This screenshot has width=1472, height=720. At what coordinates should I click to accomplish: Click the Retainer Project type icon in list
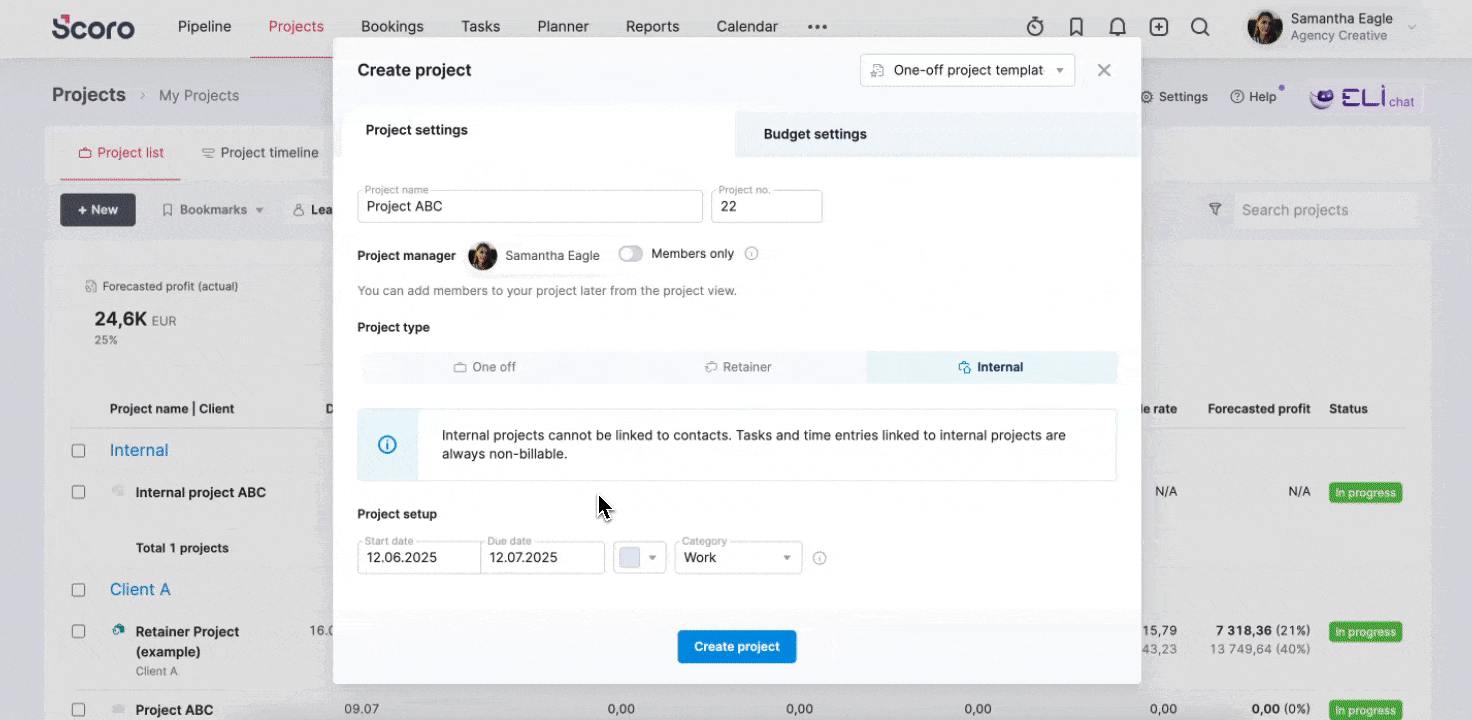[x=118, y=630]
